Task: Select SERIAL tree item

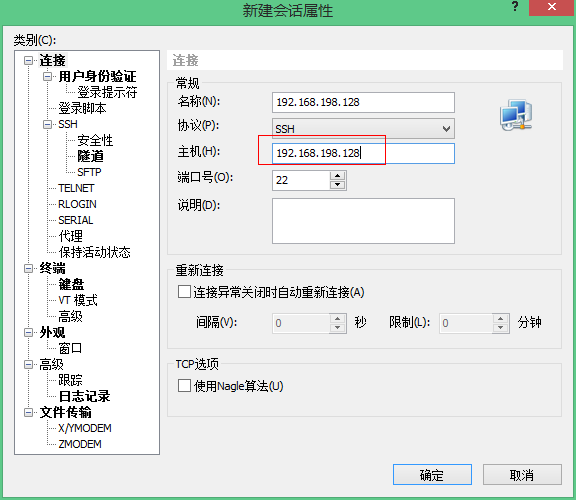Action: point(76,220)
